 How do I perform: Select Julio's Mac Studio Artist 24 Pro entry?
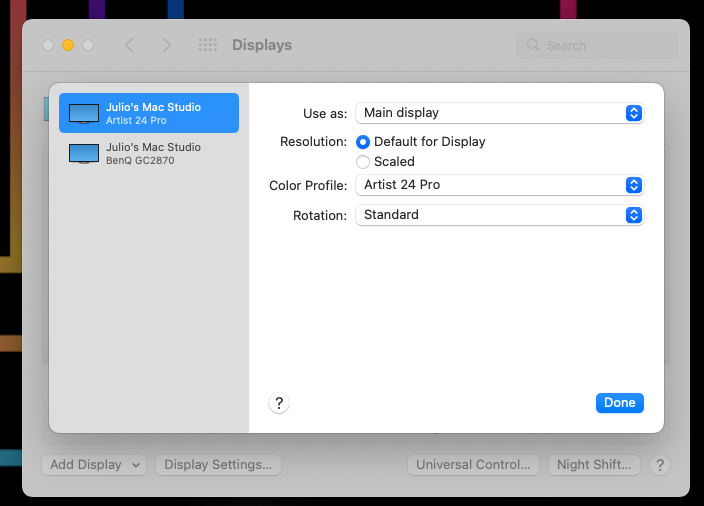pyautogui.click(x=149, y=113)
